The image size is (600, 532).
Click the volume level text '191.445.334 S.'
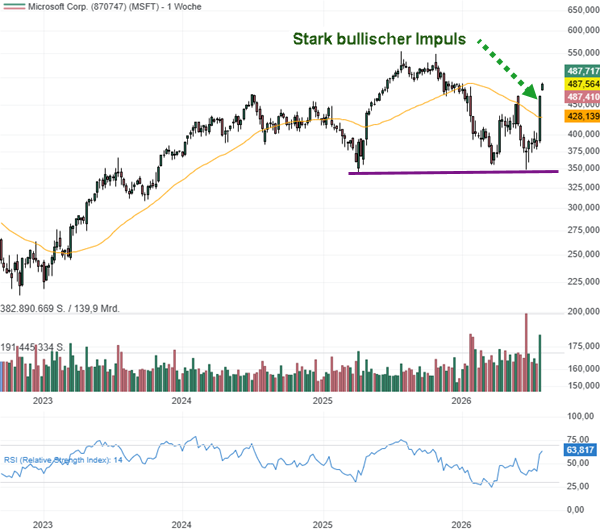33,348
